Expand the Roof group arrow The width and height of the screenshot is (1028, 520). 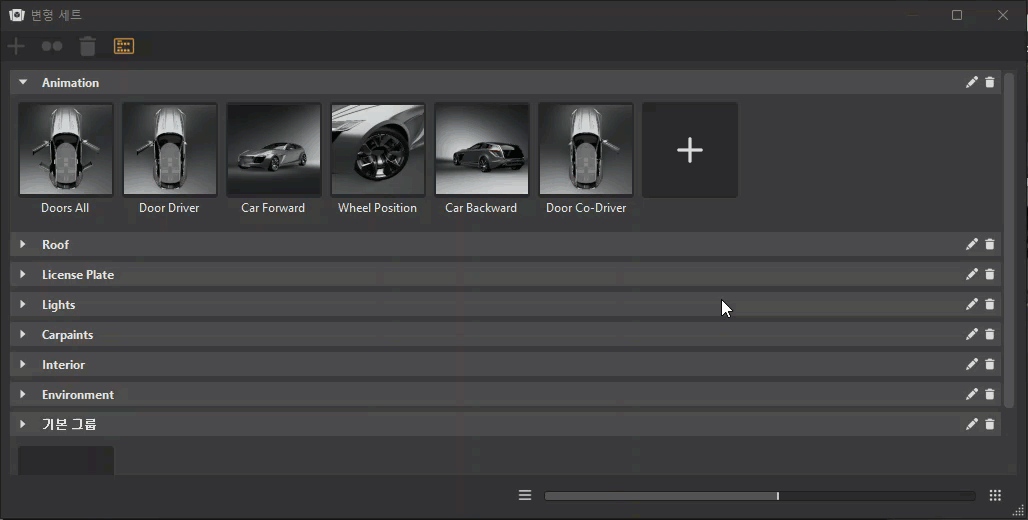tap(23, 244)
